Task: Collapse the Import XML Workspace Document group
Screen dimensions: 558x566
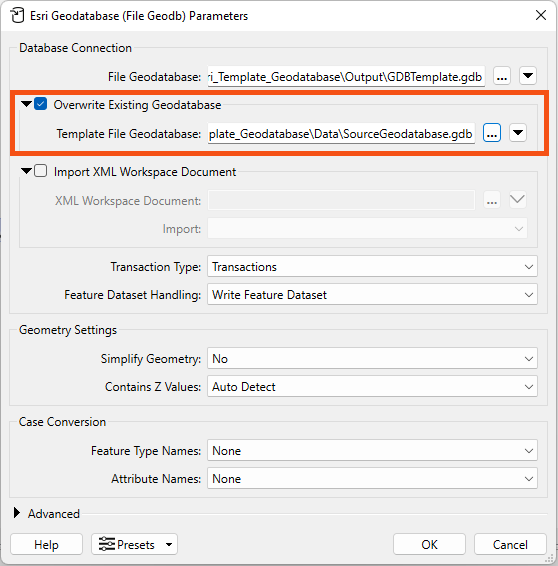Action: (26, 171)
